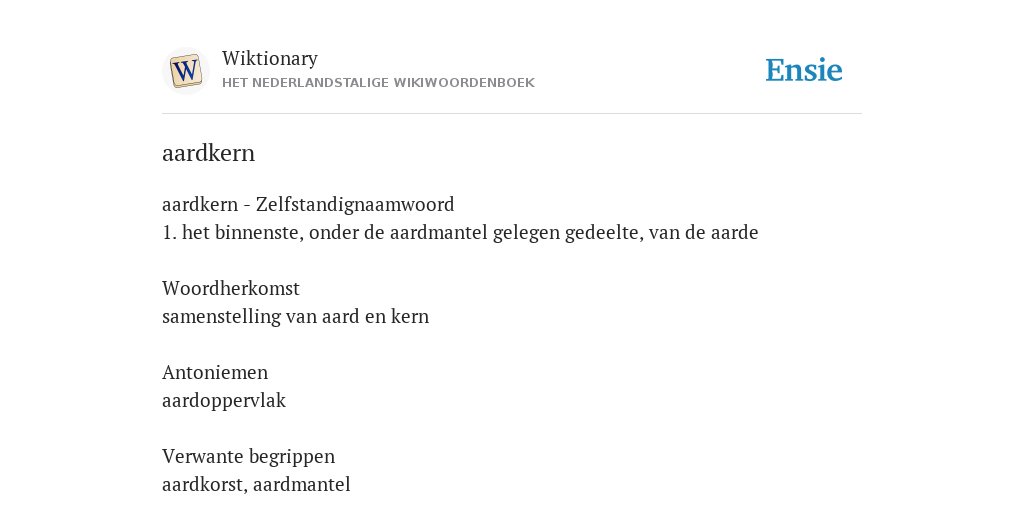Click the Wiktionary W tile icon

[x=185, y=71]
